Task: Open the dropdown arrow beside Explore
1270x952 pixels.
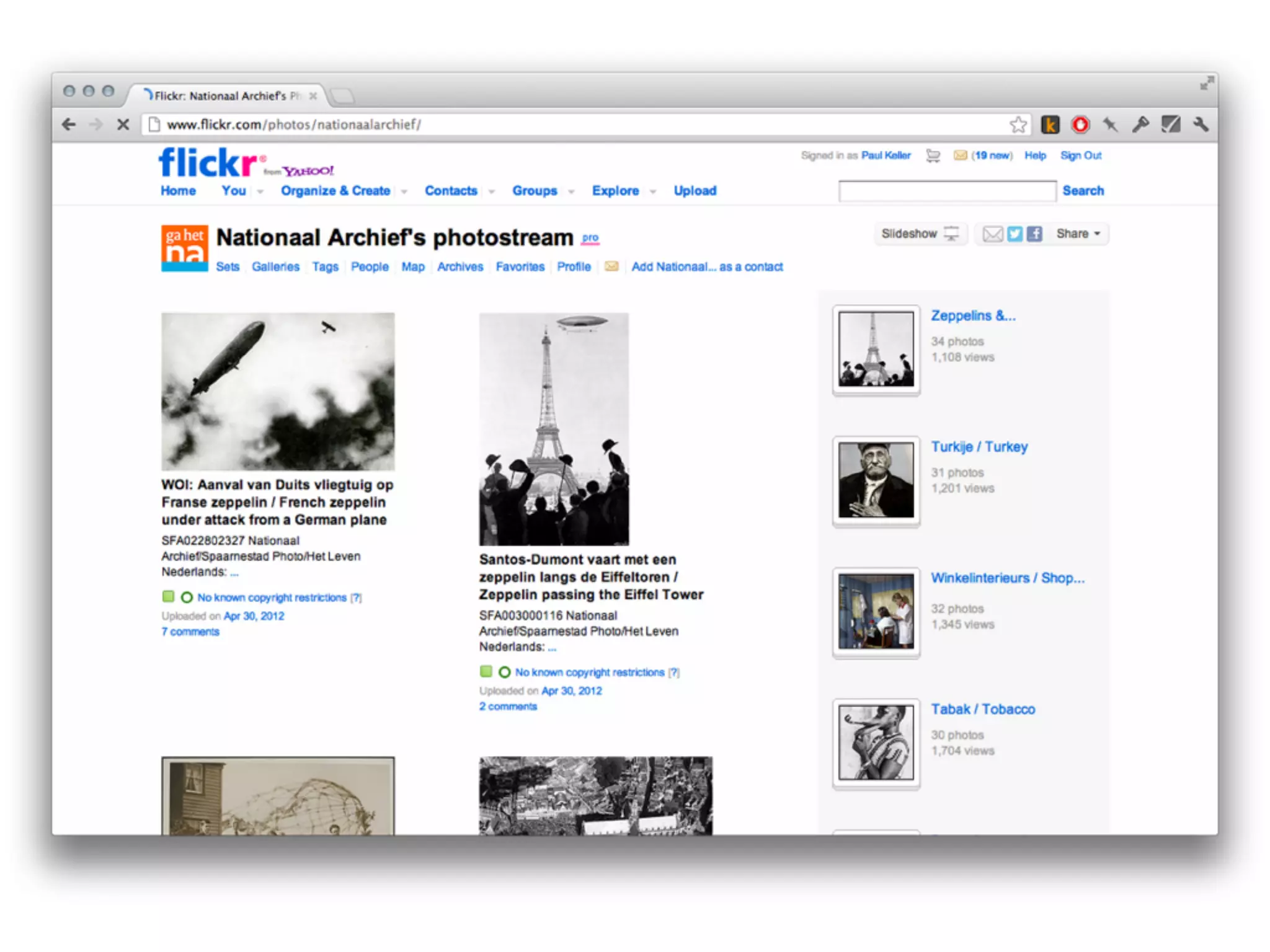Action: (653, 192)
